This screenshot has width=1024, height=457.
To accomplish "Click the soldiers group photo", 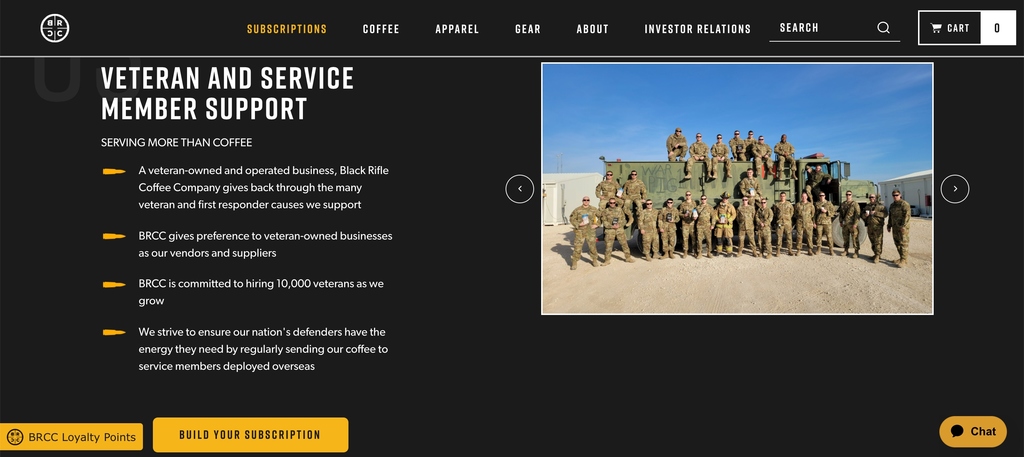I will pyautogui.click(x=737, y=189).
